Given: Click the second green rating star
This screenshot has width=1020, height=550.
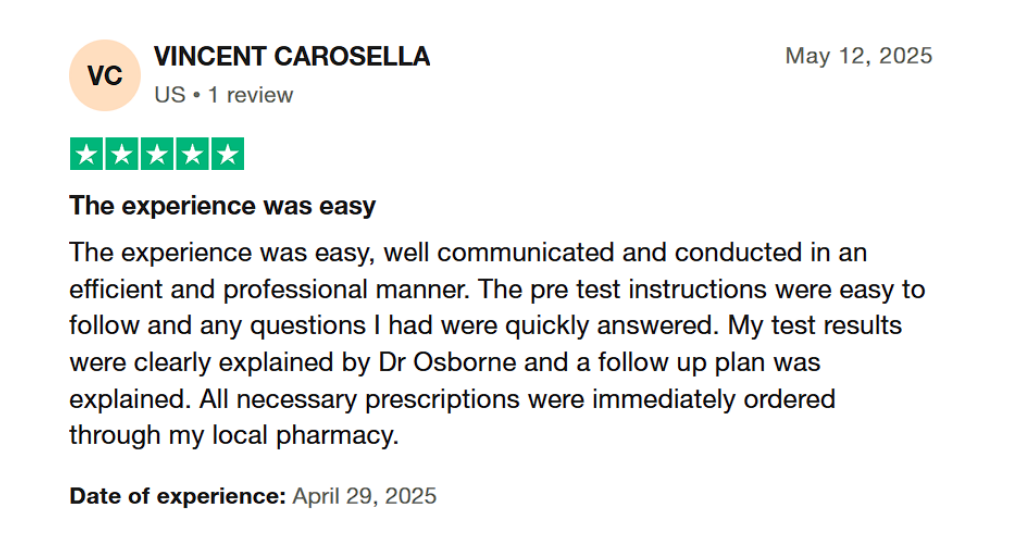Looking at the screenshot, I should point(122,154).
